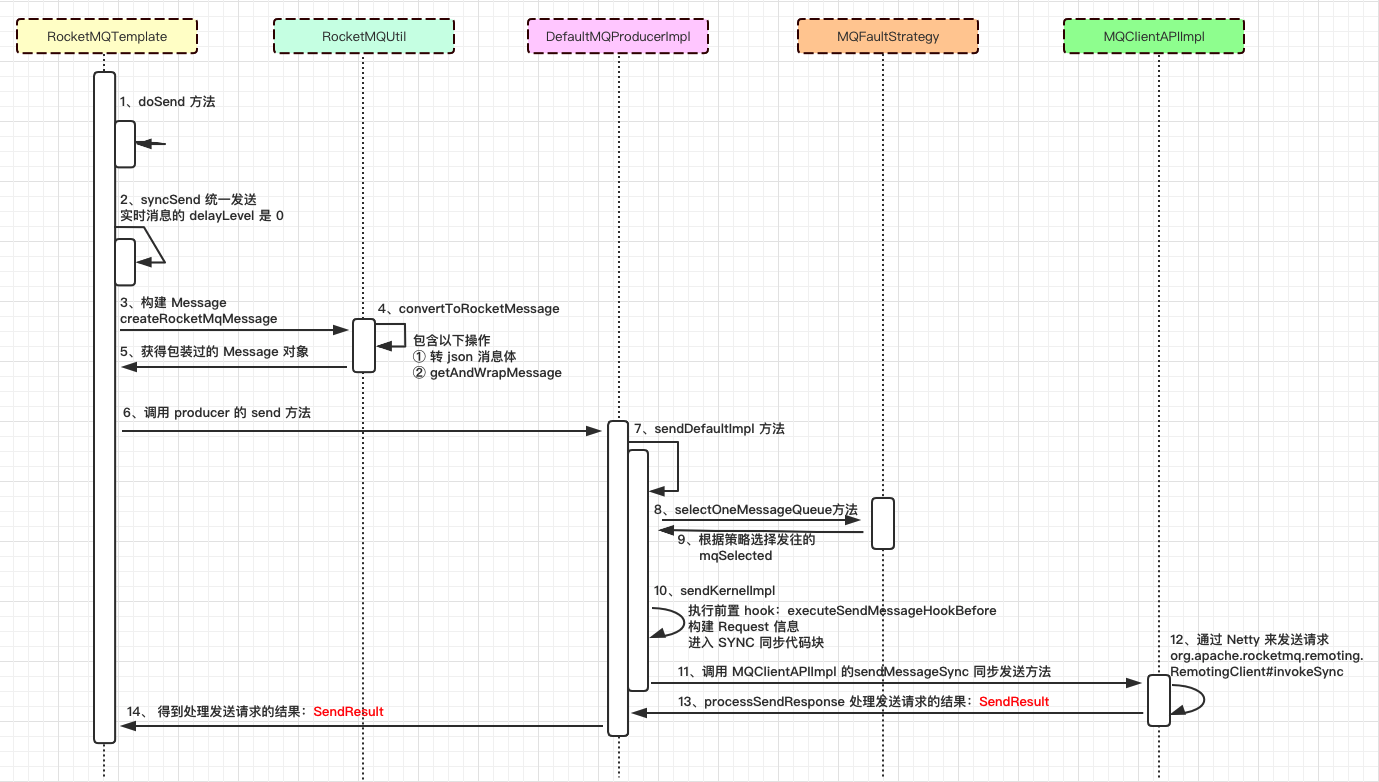Select the doSend self-call arrow
The height and width of the screenshot is (782, 1379).
[151, 144]
